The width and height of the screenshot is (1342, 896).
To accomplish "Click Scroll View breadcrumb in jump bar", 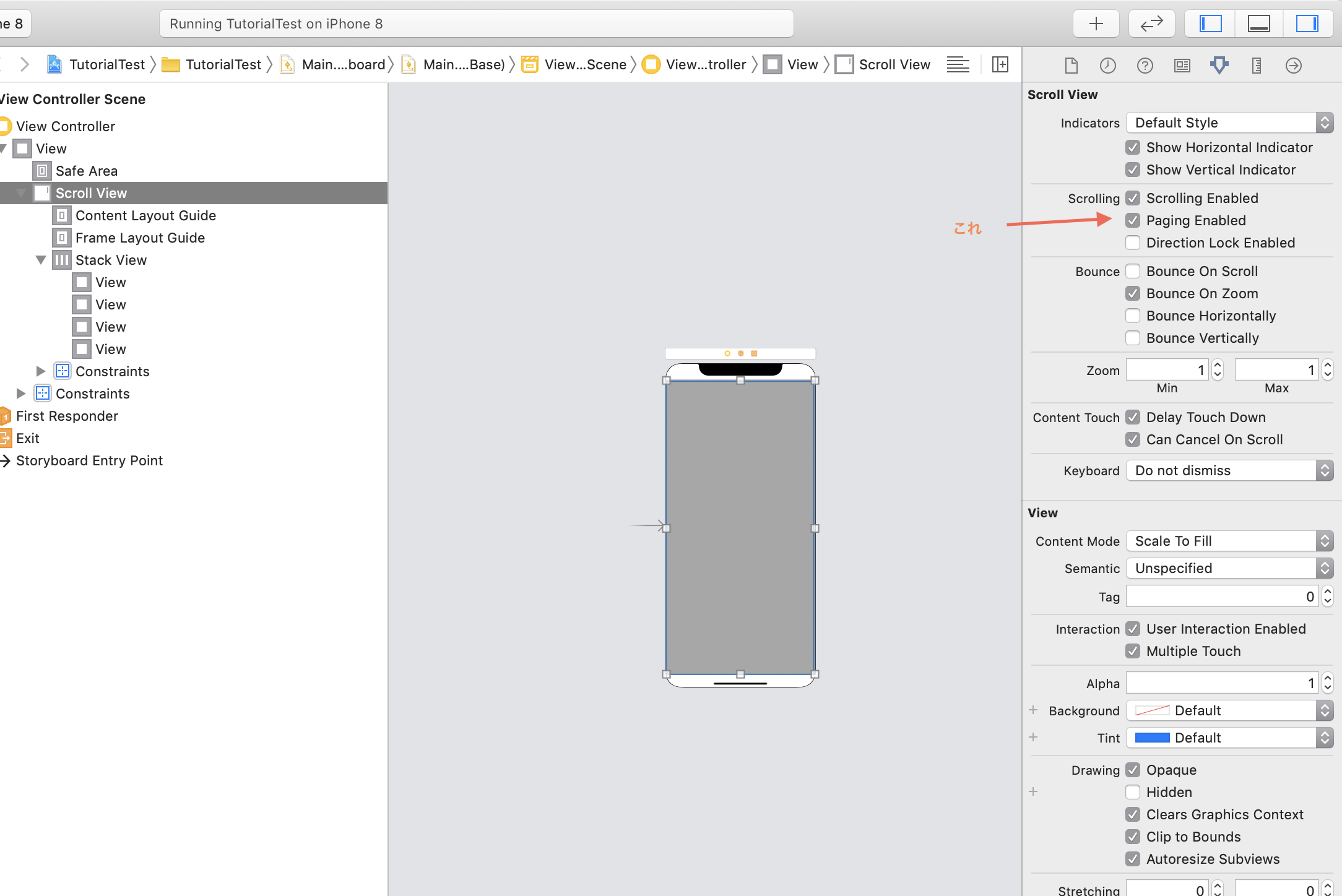I will (894, 64).
